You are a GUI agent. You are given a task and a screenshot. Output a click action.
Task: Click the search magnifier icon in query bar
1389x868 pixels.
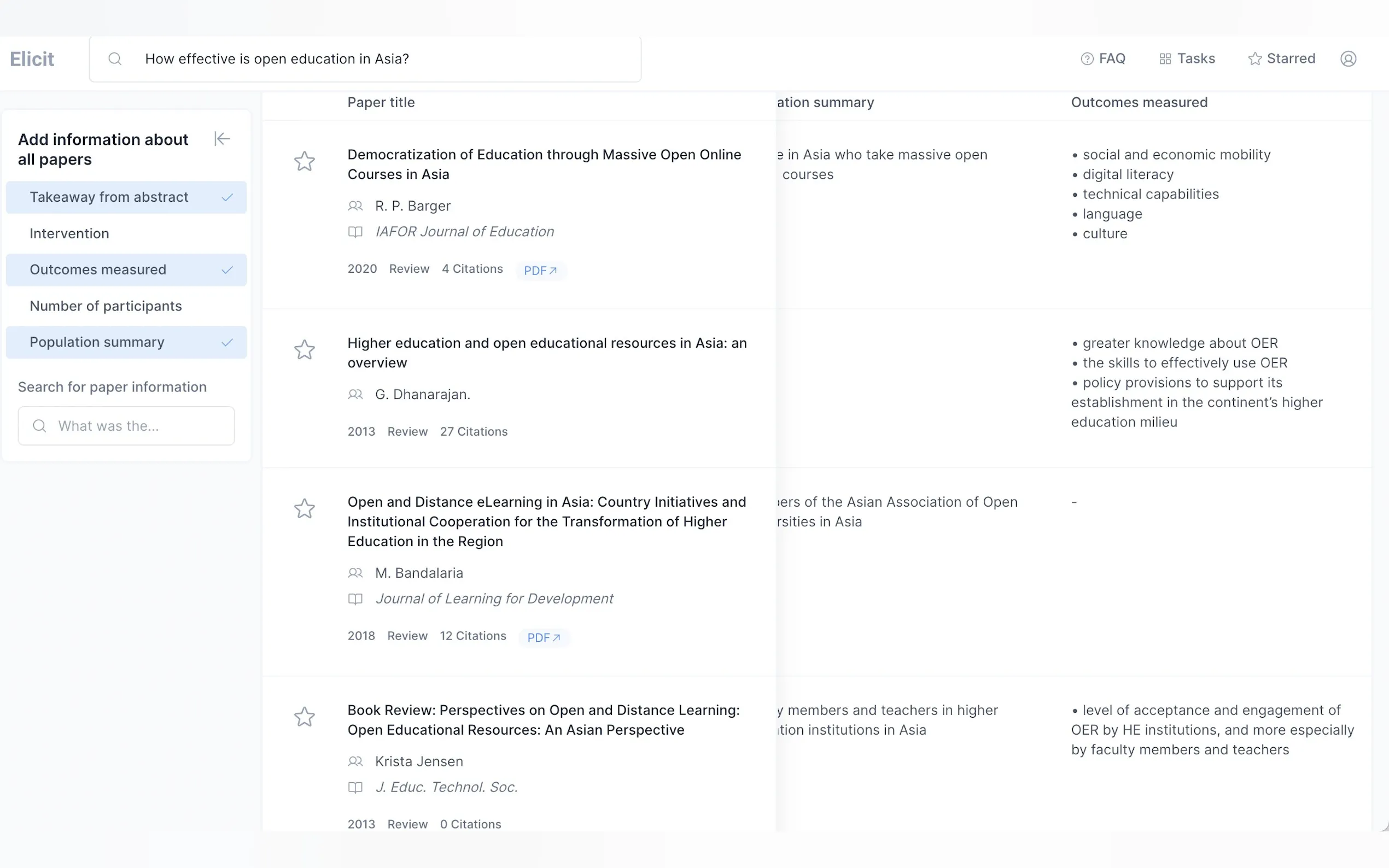coord(115,58)
